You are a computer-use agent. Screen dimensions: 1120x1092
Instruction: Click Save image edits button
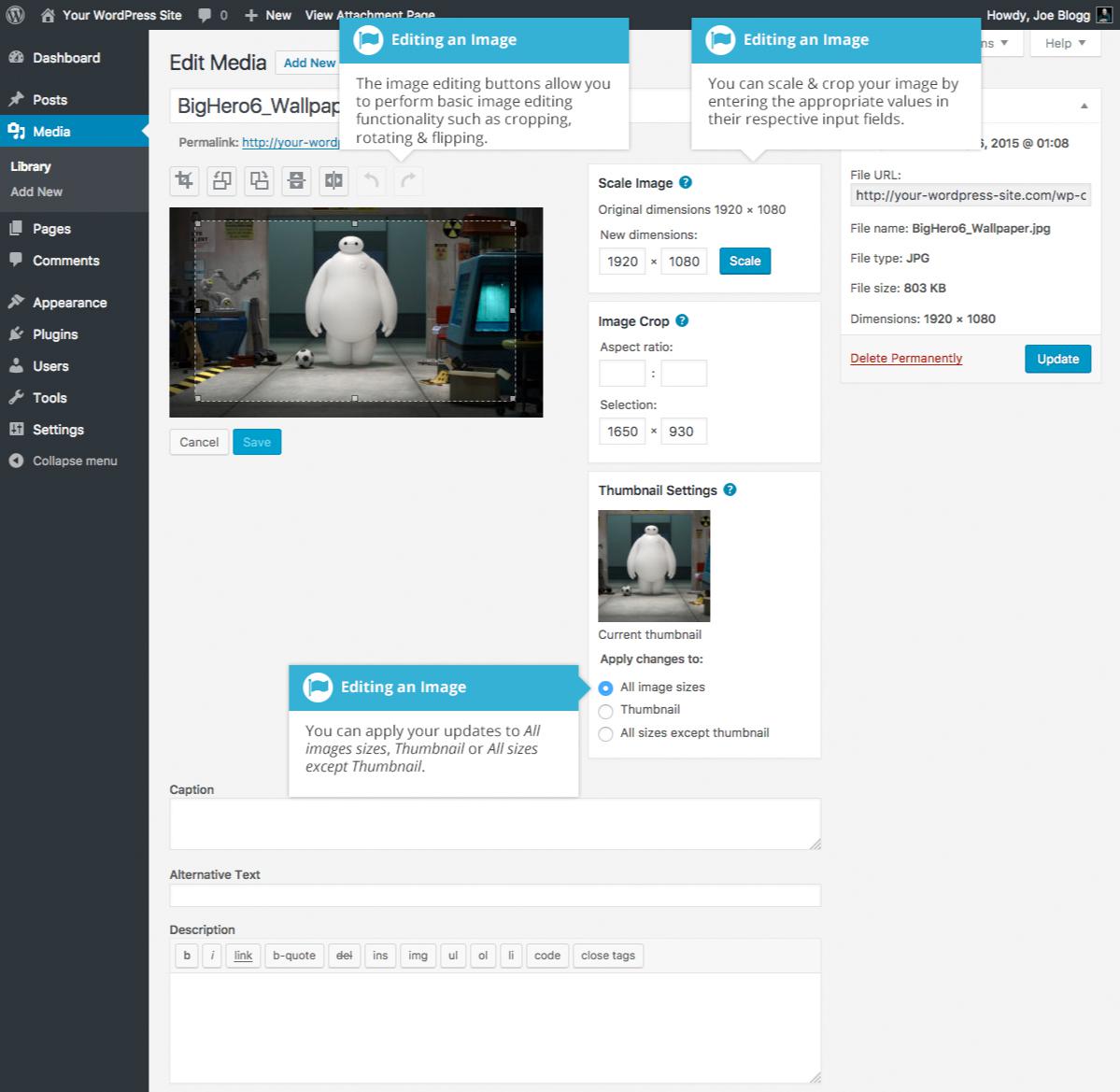click(x=257, y=442)
